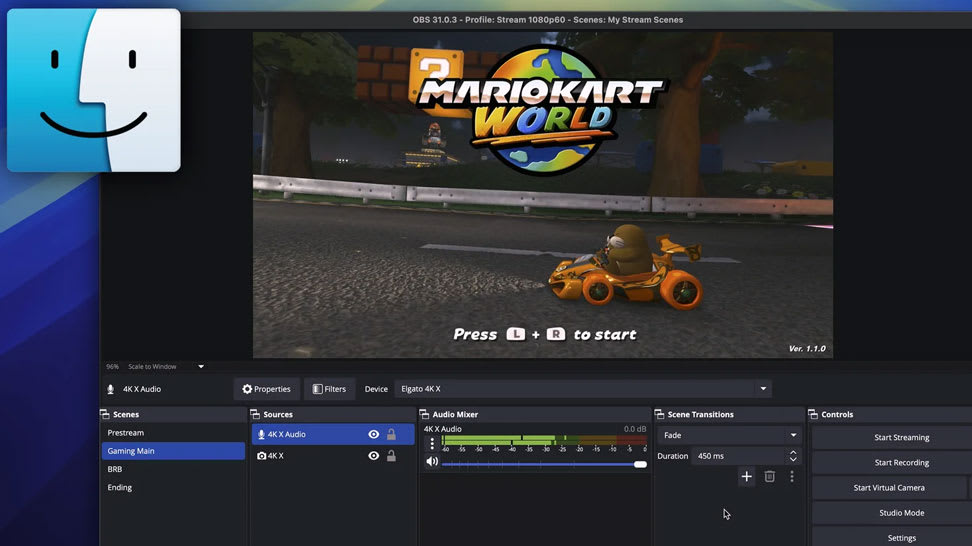Screen dimensions: 972x546
Task: Toggle visibility of 4K X source
Action: coord(373,456)
